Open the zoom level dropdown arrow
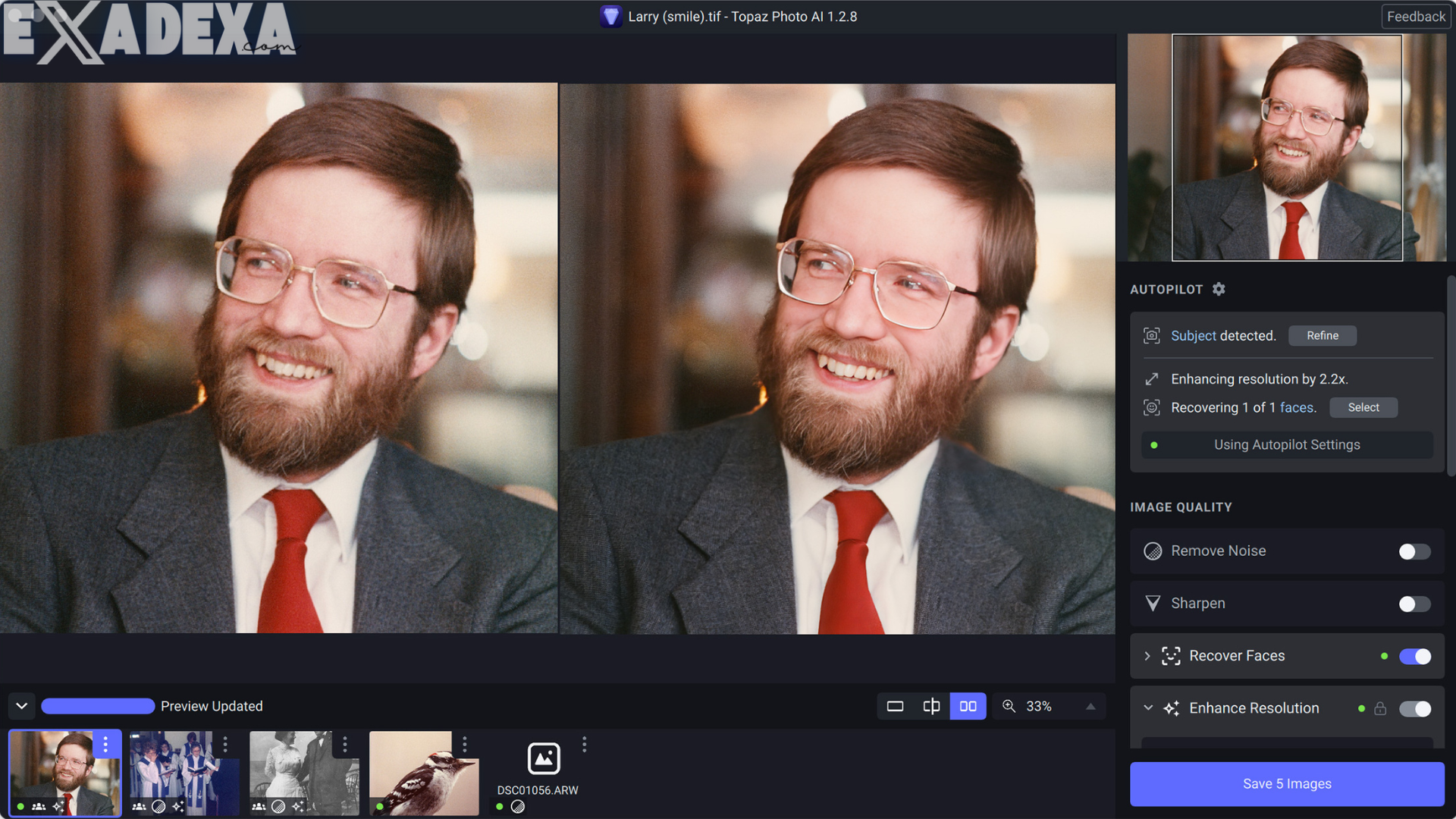1456x819 pixels. coord(1090,706)
